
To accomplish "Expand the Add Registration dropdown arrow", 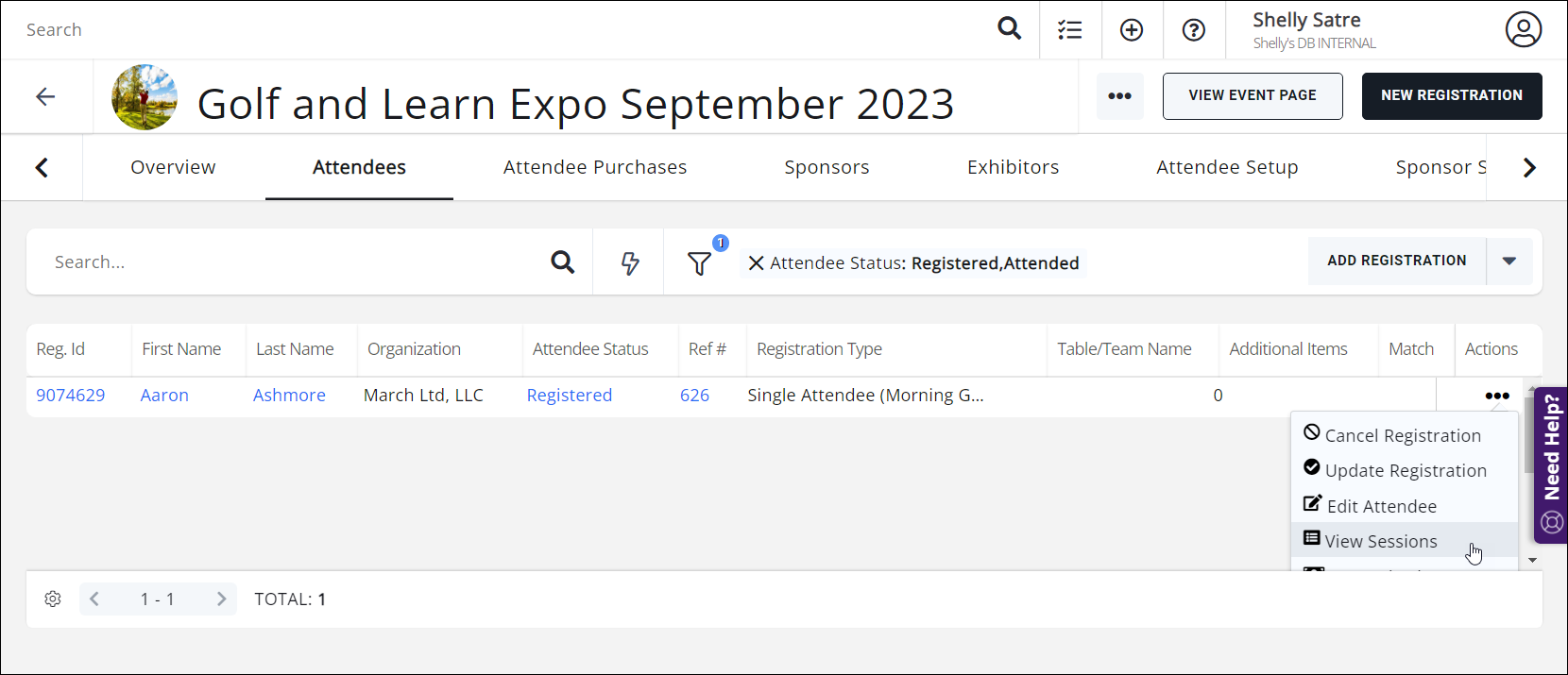I will (1509, 262).
